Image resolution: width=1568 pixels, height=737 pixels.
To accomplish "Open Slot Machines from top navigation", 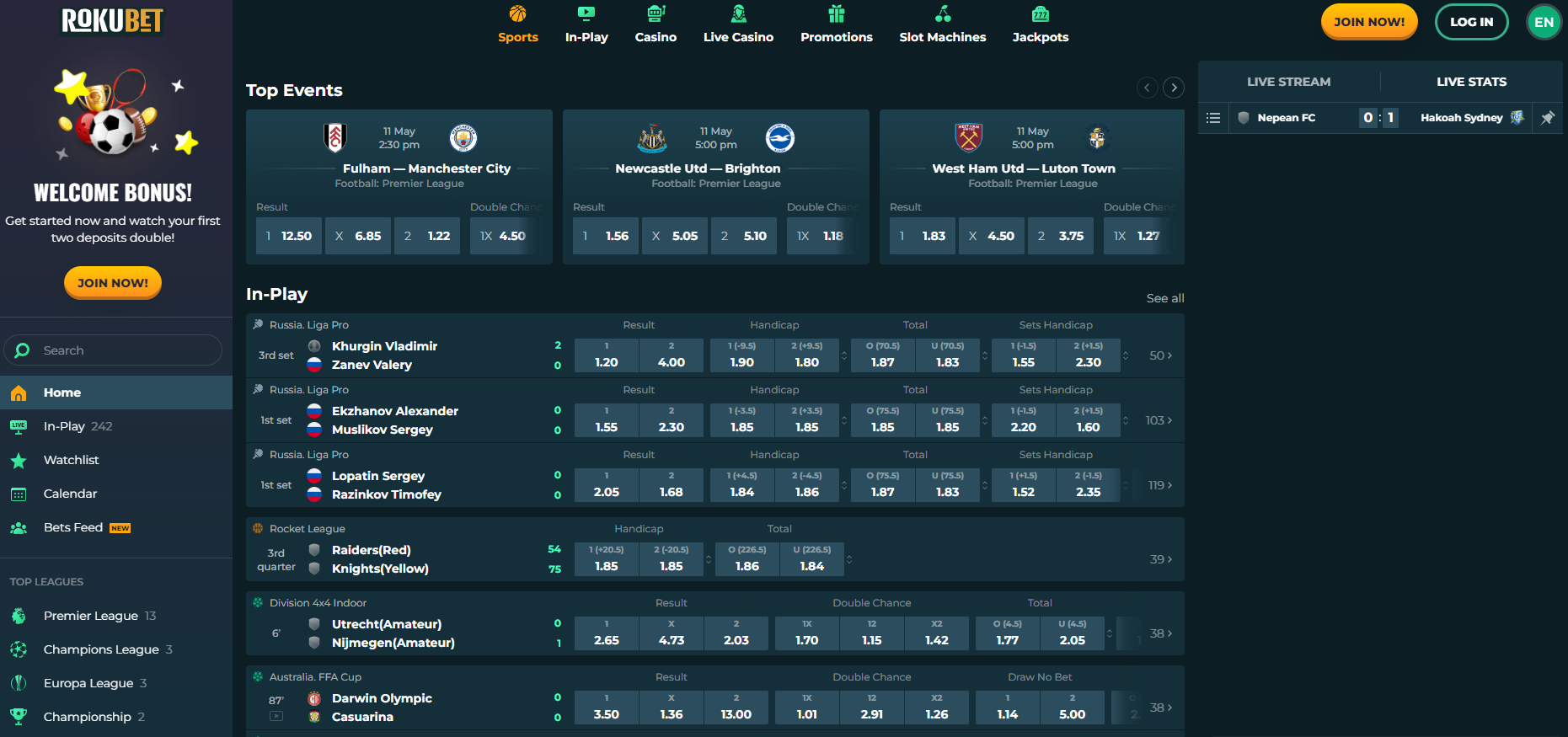I will (x=942, y=24).
